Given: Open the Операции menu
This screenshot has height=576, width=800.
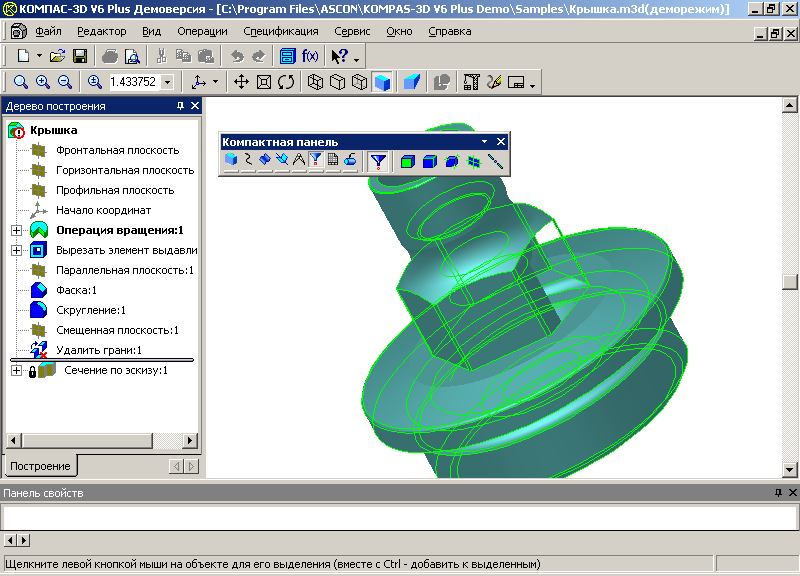Looking at the screenshot, I should pos(203,32).
